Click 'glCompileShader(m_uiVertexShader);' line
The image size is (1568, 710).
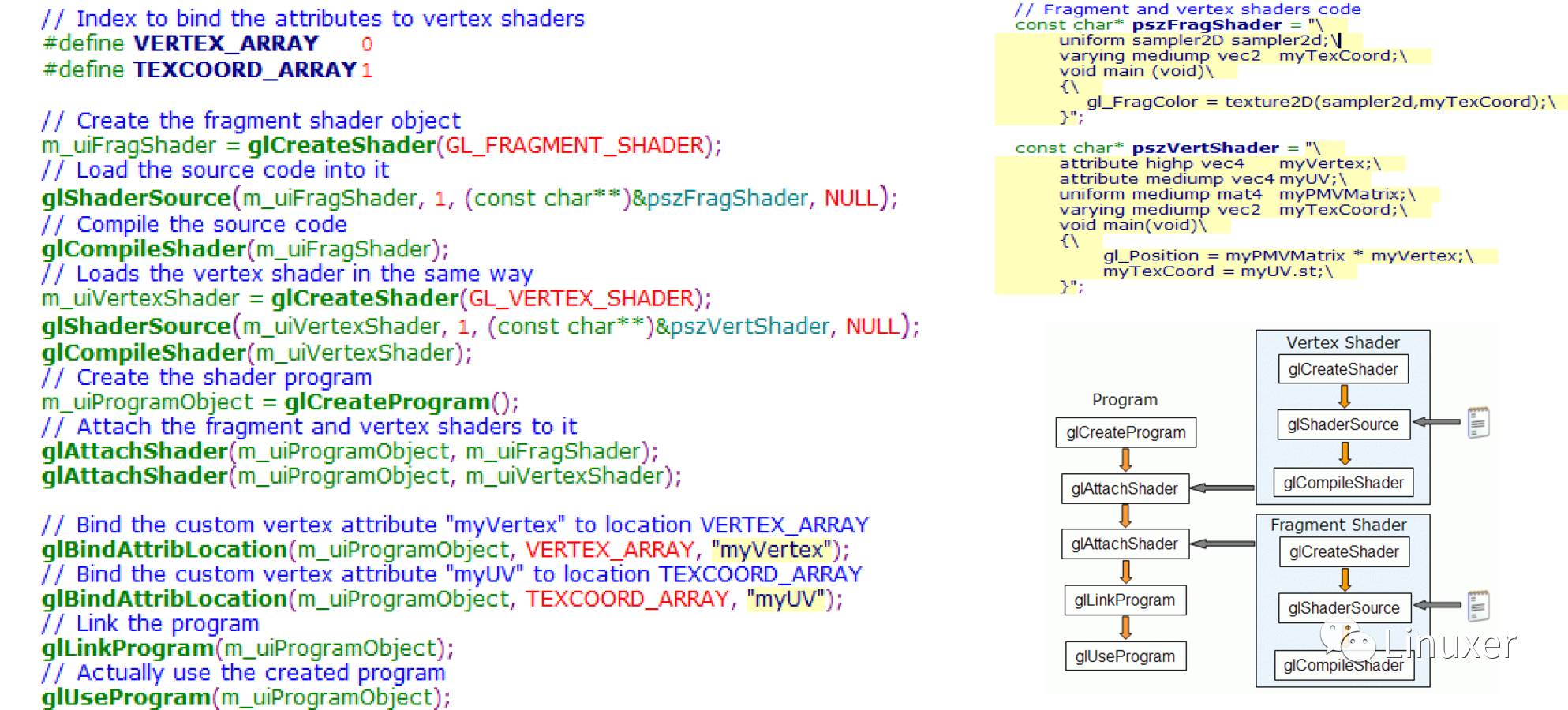[257, 353]
